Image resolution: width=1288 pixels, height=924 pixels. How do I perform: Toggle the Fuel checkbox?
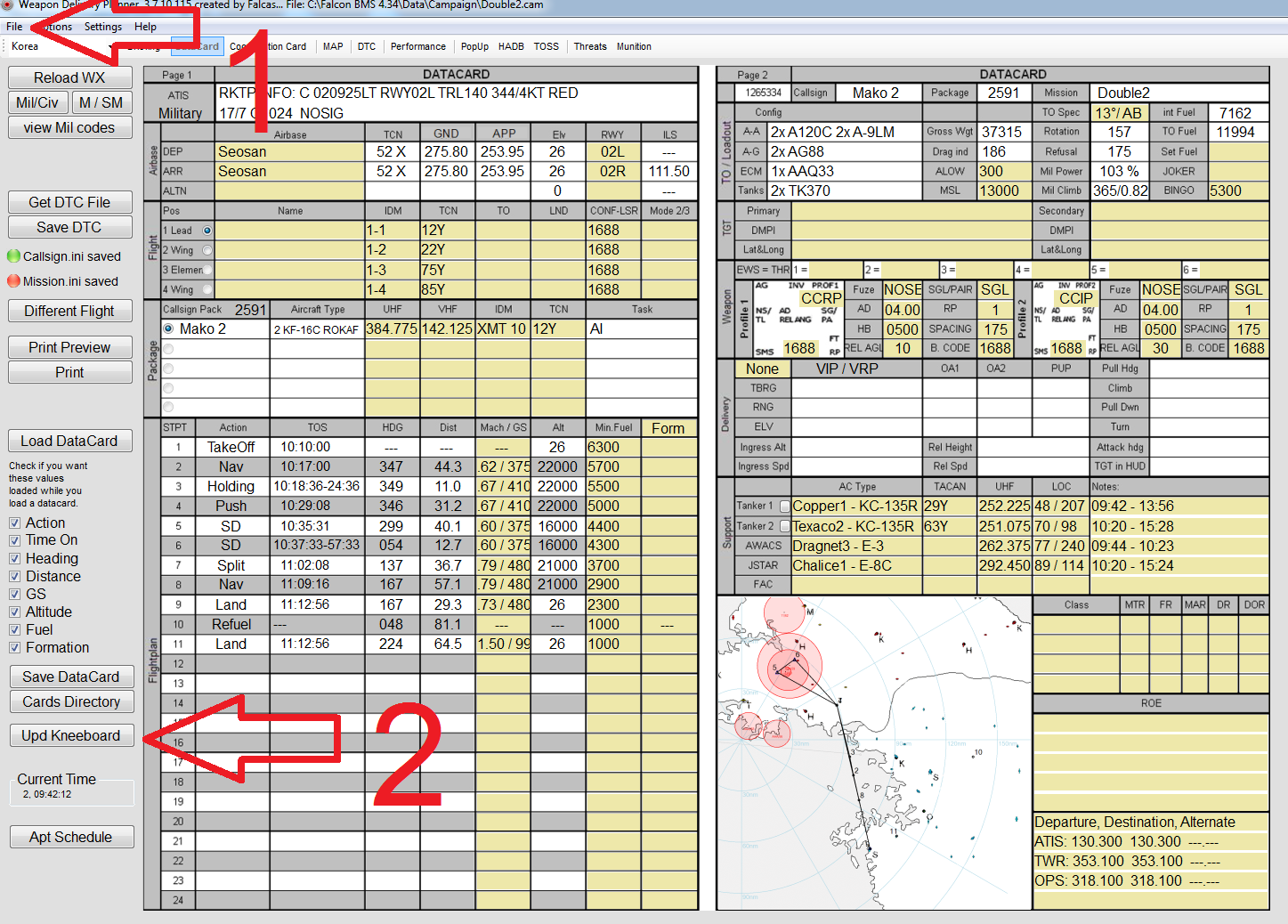[14, 630]
